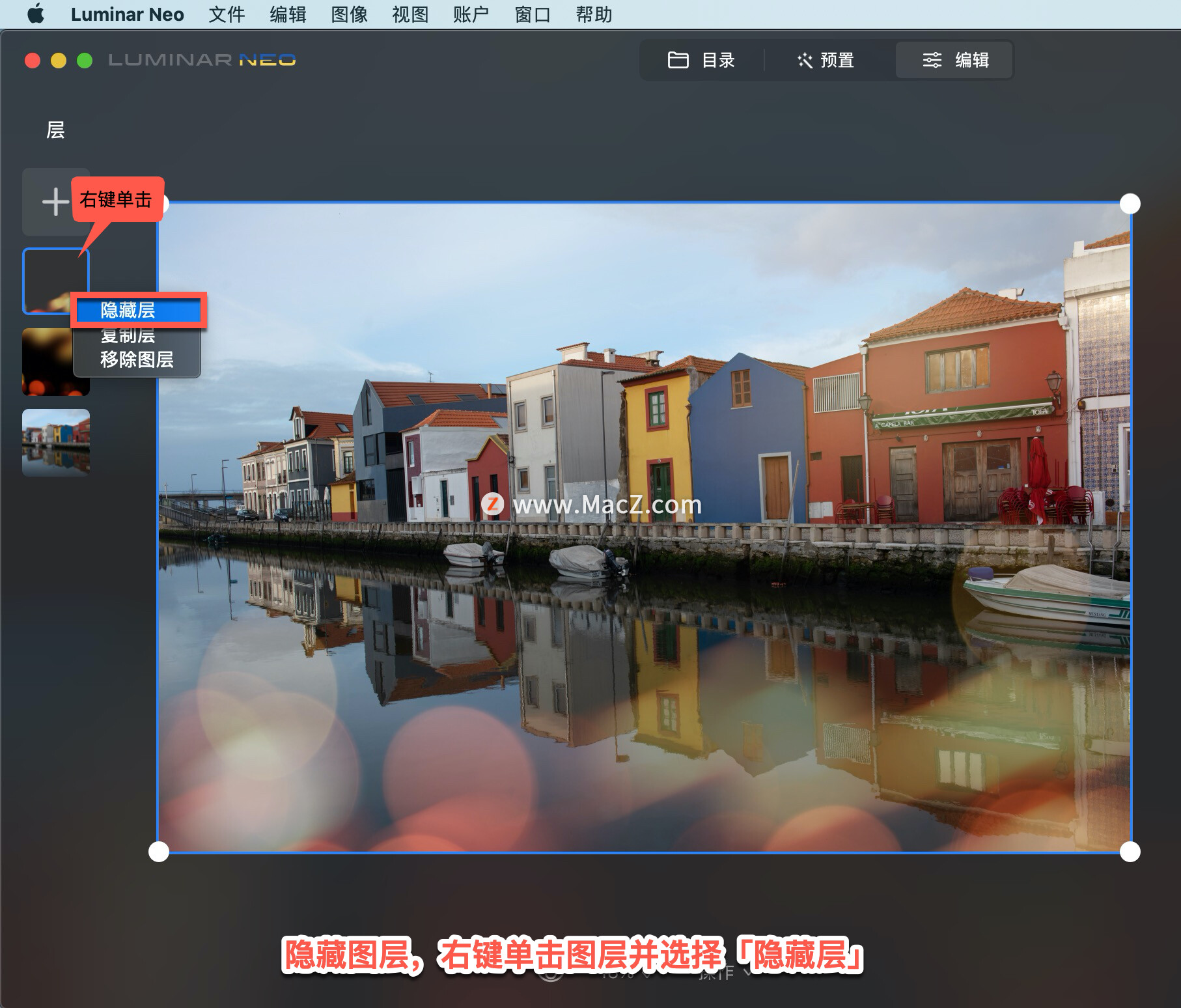
Task: Close the window with red button
Action: click(x=33, y=61)
